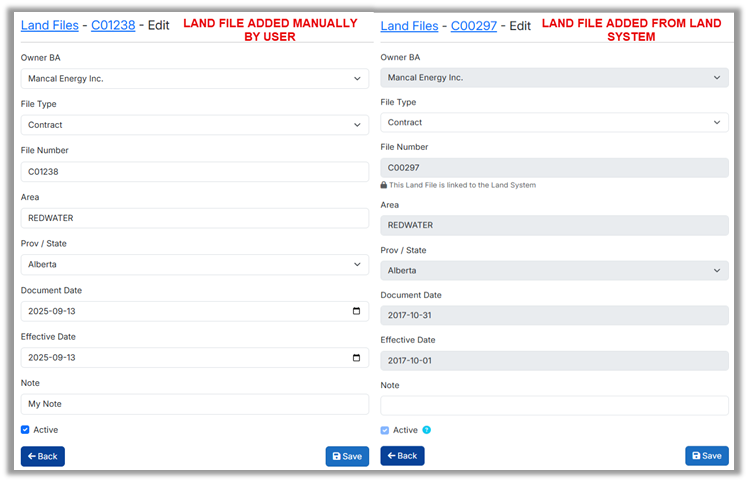The width and height of the screenshot is (748, 482).
Task: Click Note field containing My Note
Action: [x=195, y=404]
